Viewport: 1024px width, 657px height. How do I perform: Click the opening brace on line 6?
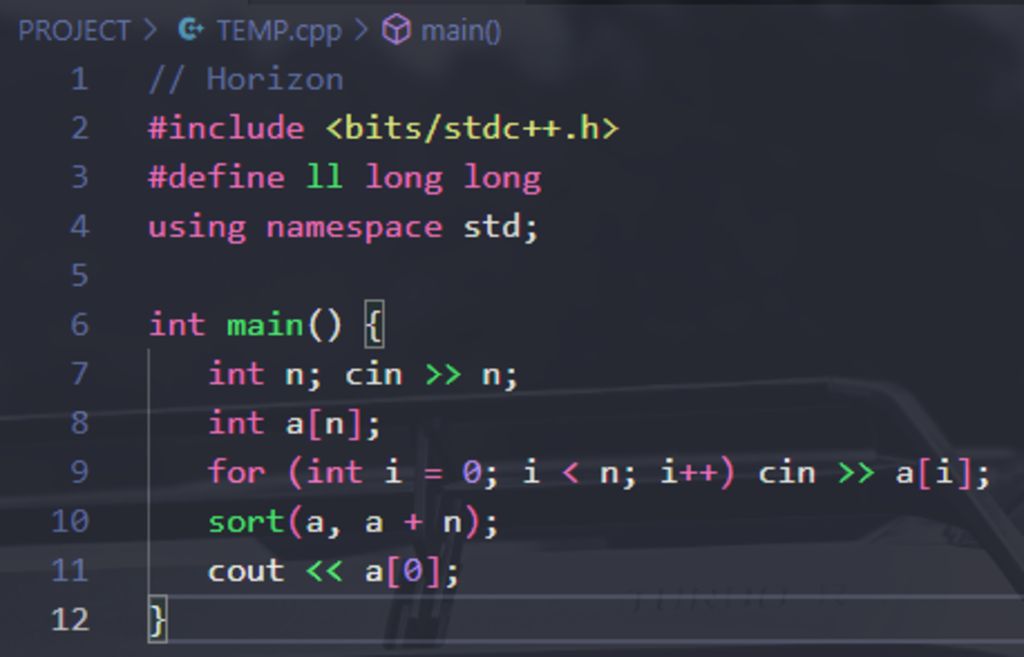point(374,325)
